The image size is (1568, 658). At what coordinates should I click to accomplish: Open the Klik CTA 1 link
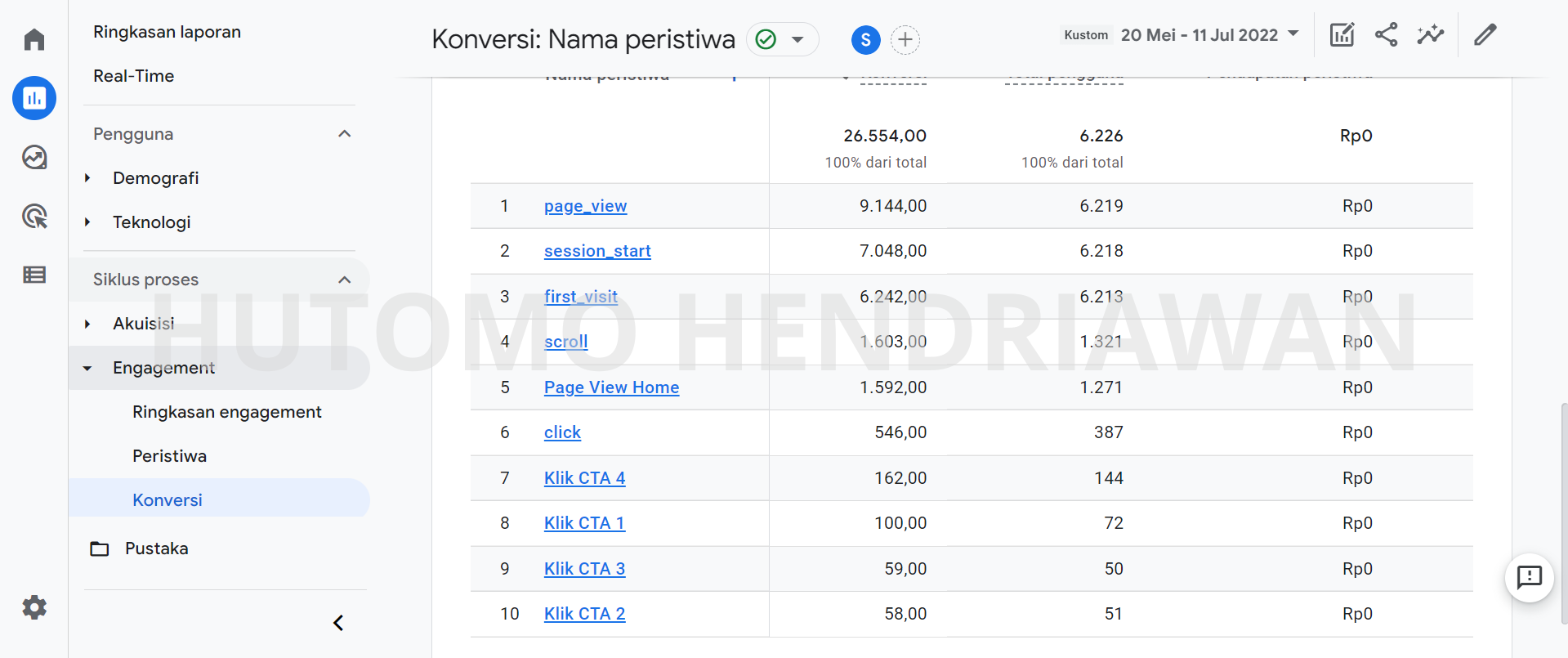click(584, 523)
